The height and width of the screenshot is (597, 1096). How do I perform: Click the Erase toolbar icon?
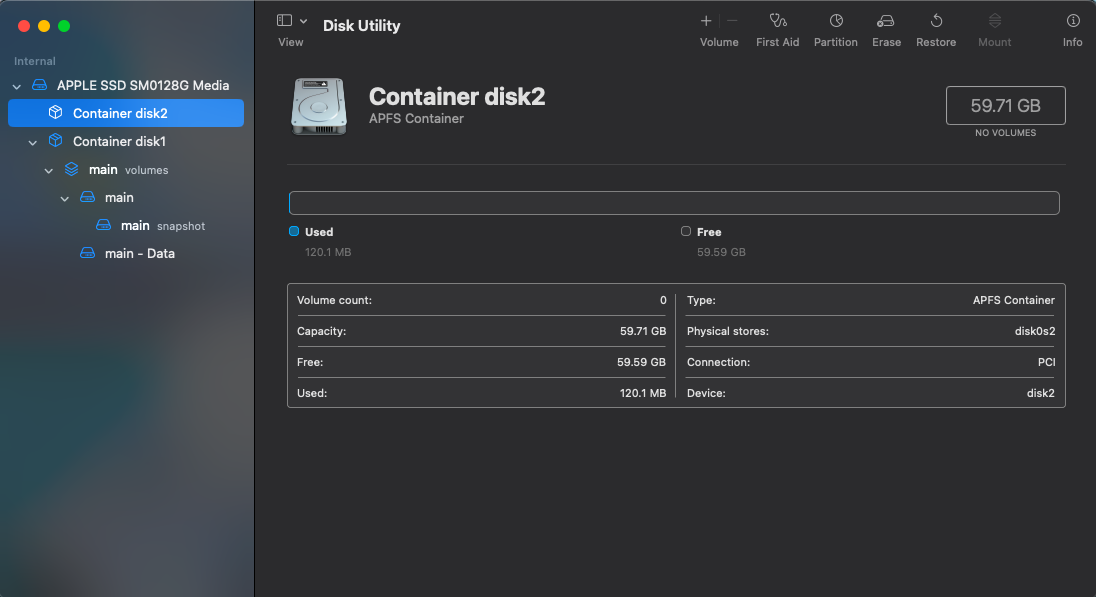pos(886,25)
